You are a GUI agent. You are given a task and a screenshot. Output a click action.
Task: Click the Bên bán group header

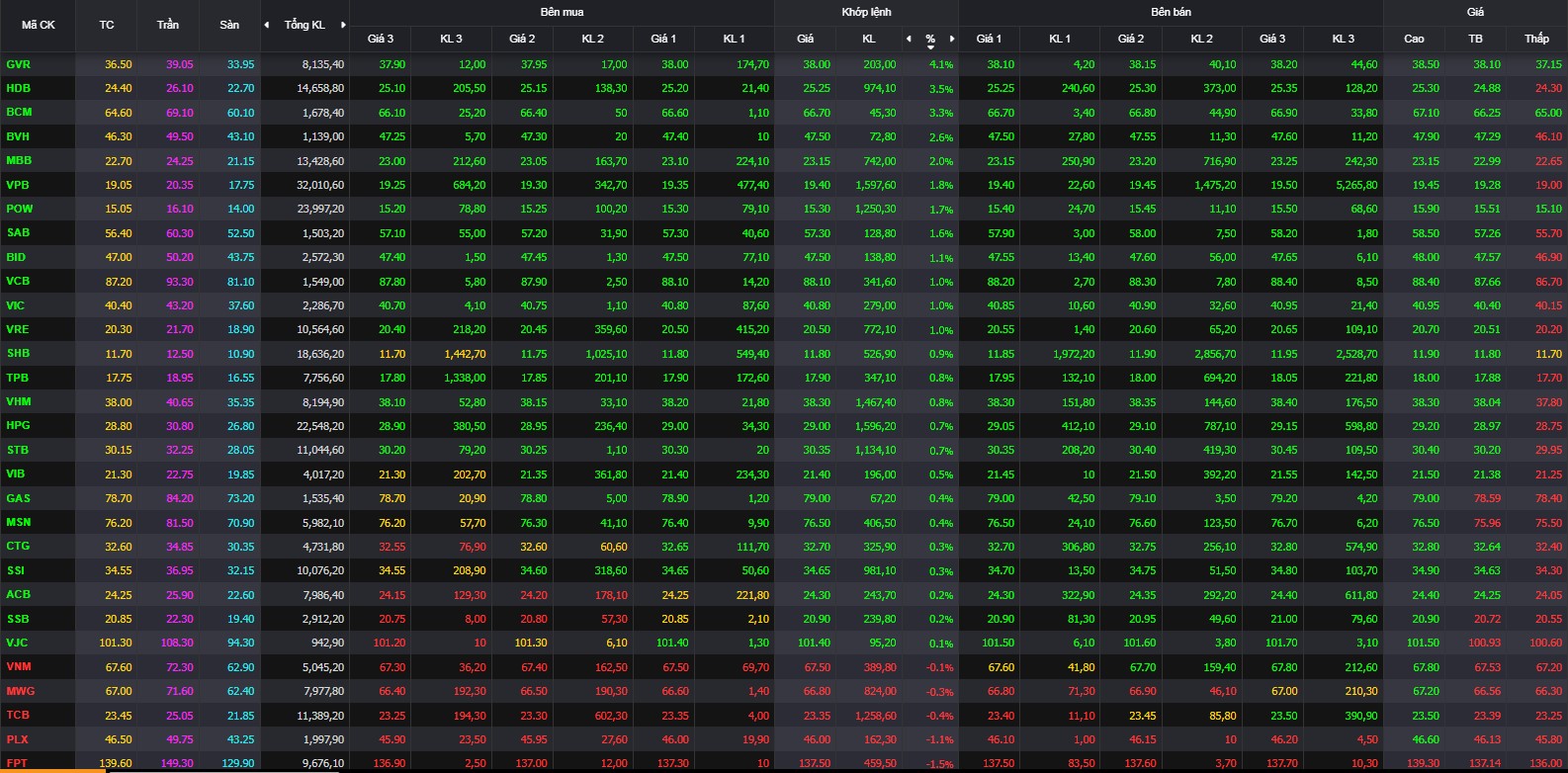coord(1171,12)
